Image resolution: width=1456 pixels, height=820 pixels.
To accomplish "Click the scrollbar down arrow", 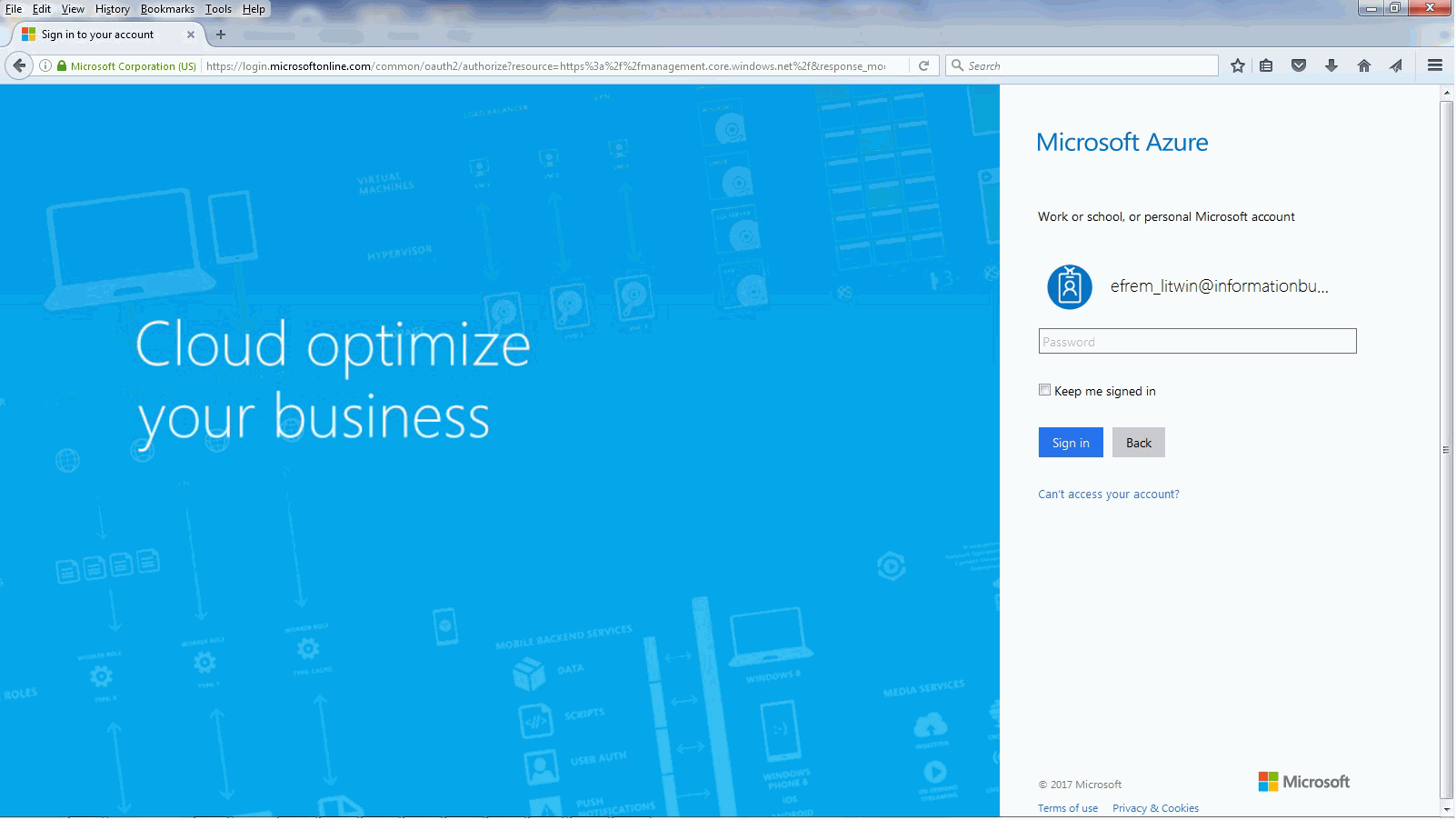I will pos(1447,808).
